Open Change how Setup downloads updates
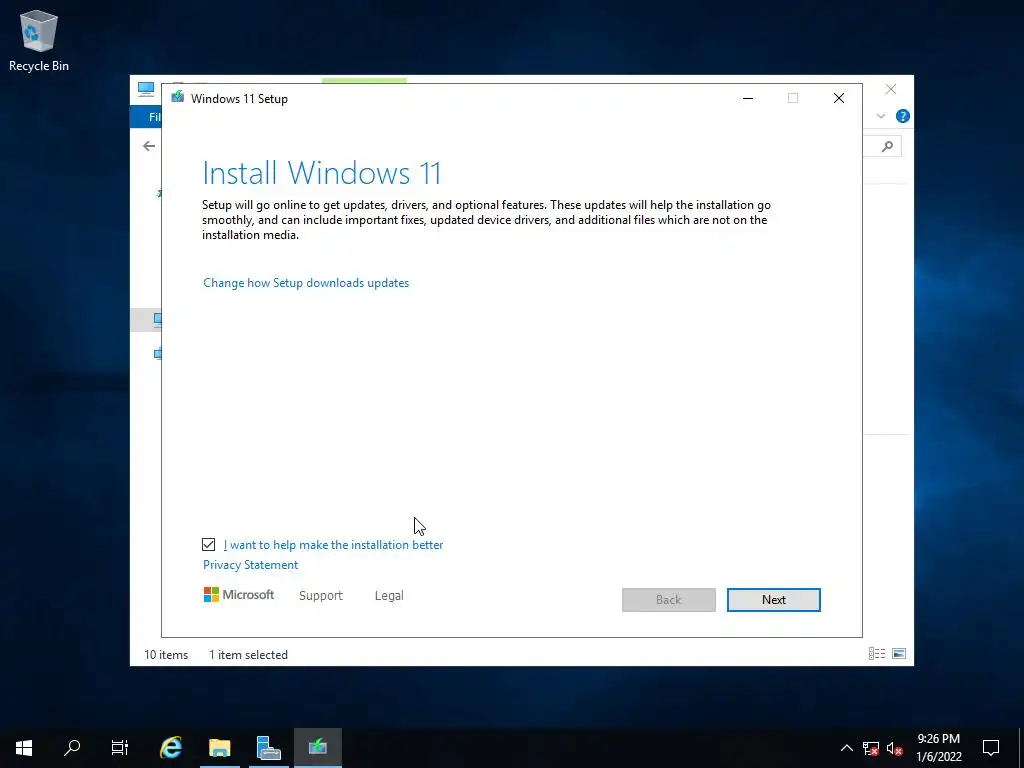 tap(306, 283)
